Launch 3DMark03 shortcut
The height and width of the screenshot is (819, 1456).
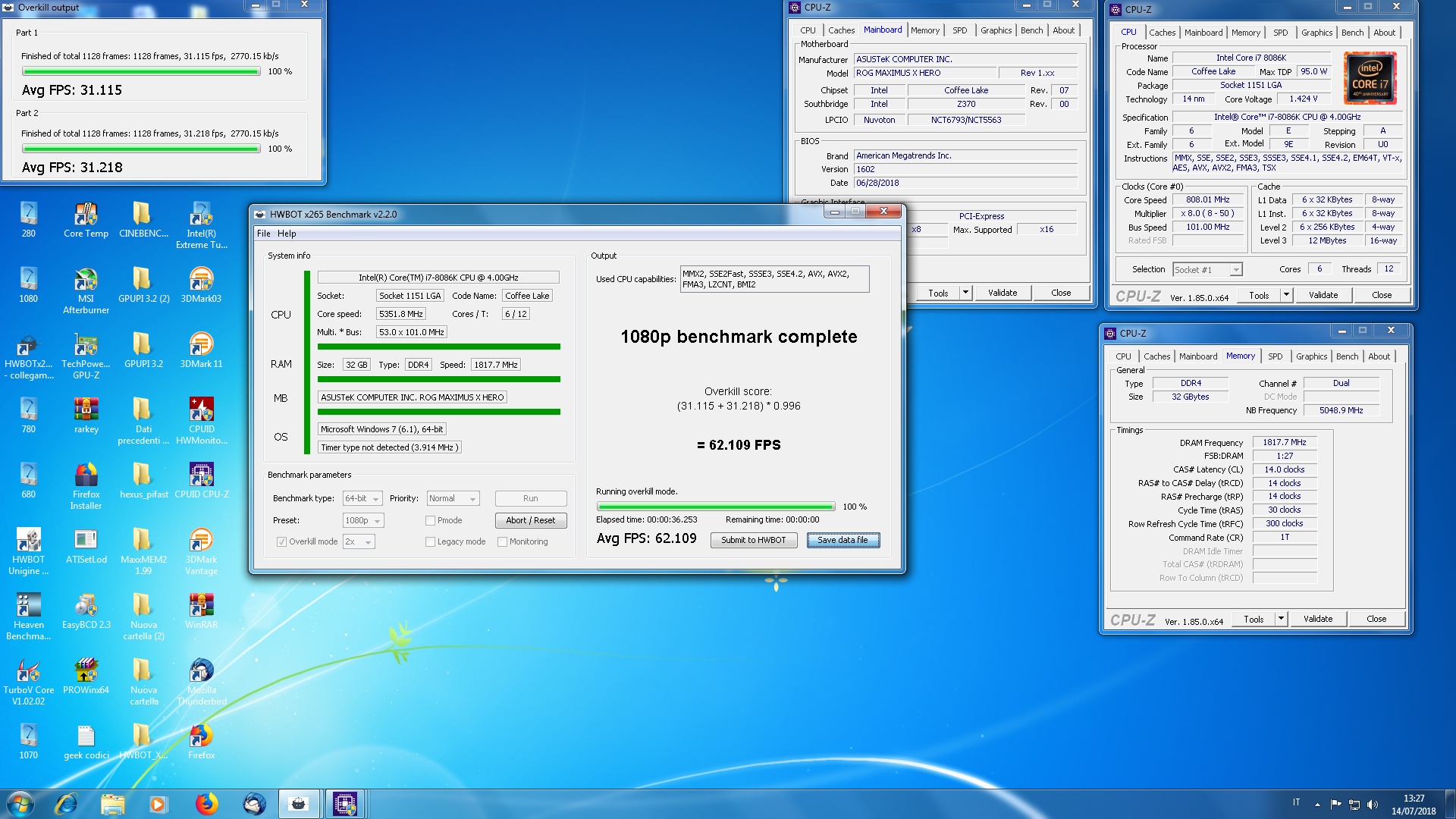click(x=201, y=285)
